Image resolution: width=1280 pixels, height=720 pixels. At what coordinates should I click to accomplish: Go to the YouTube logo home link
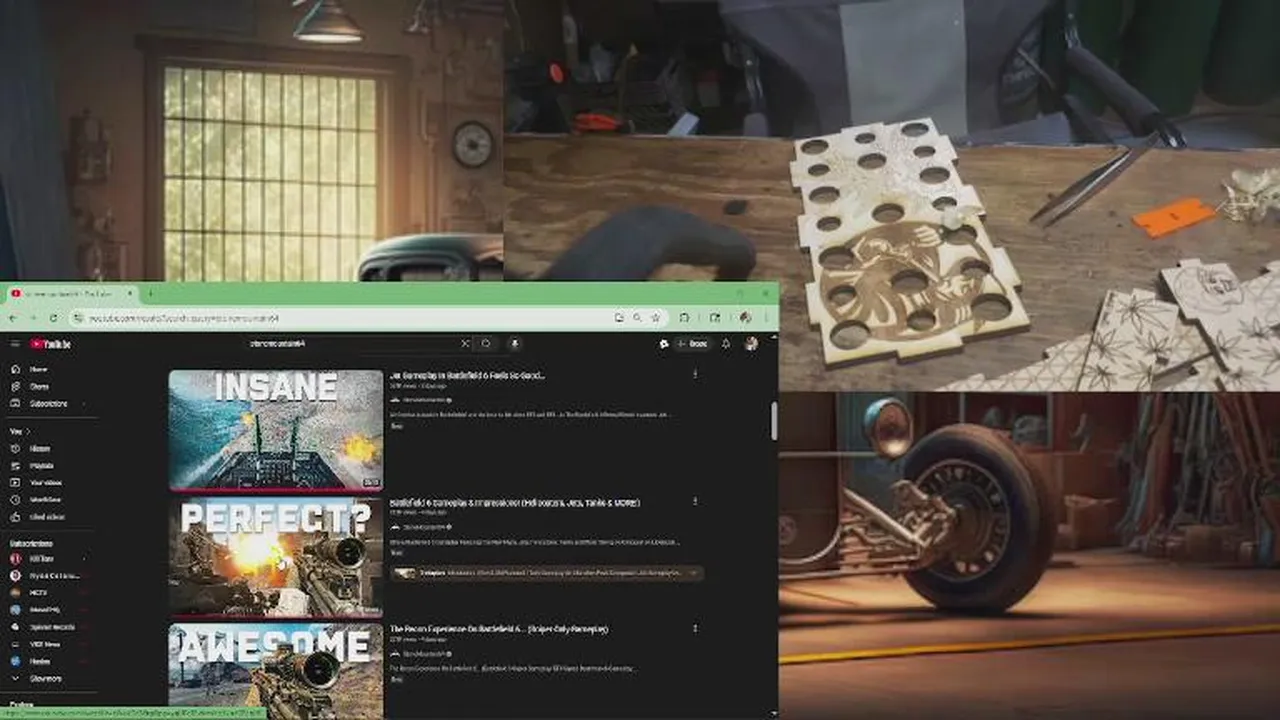click(50, 344)
